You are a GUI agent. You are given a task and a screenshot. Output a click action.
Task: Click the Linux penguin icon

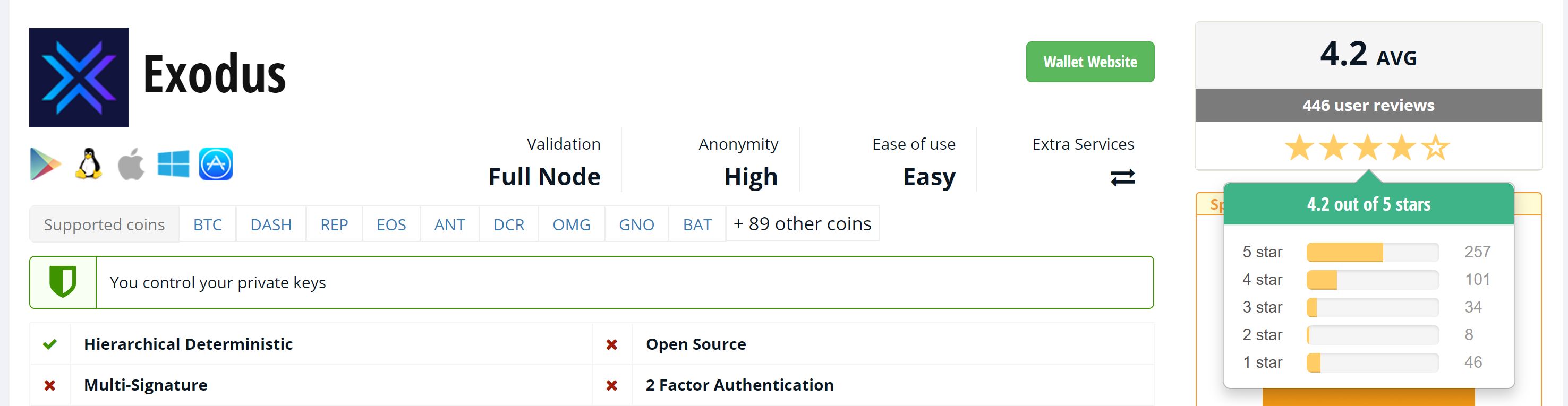coord(89,164)
